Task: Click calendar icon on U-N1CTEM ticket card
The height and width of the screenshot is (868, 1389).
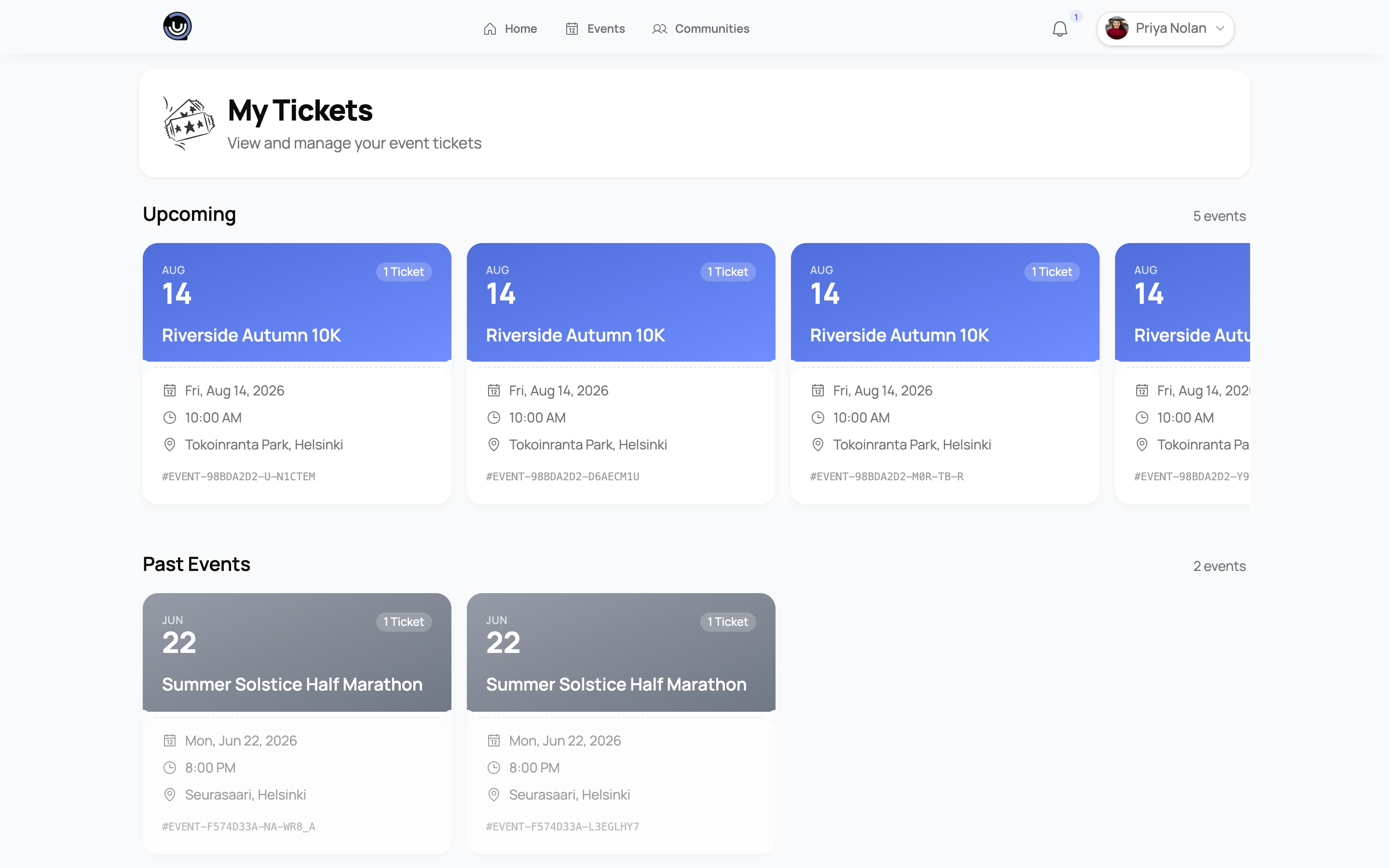Action: click(169, 391)
